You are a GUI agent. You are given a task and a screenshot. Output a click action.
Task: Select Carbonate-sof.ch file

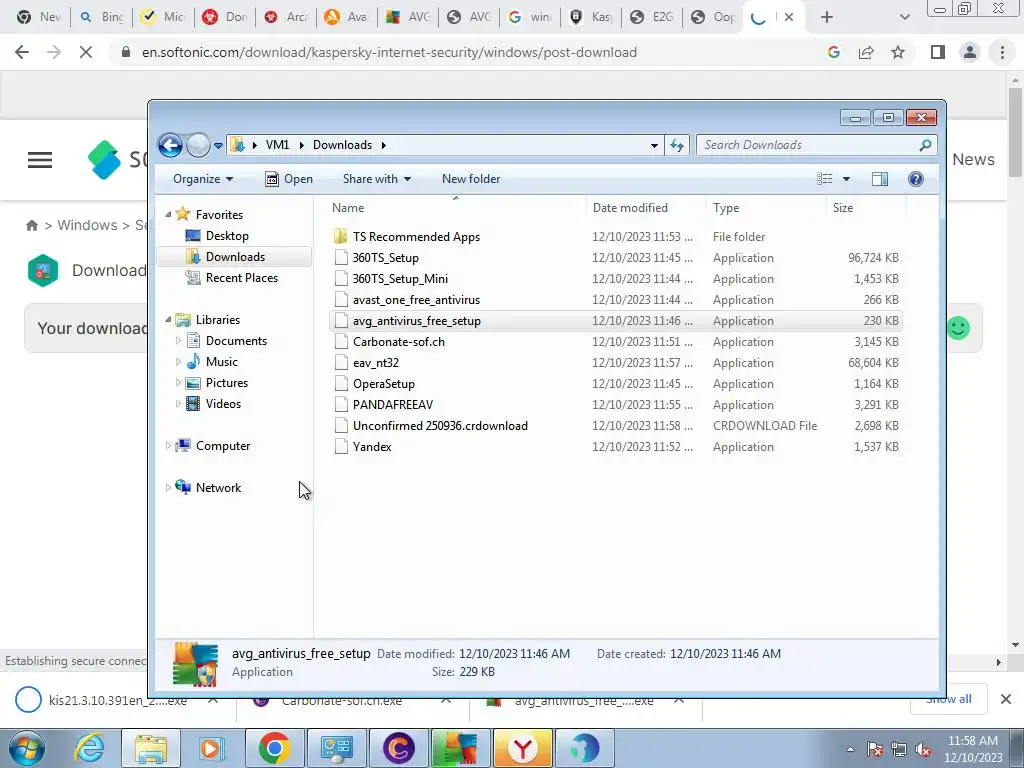[x=398, y=342]
